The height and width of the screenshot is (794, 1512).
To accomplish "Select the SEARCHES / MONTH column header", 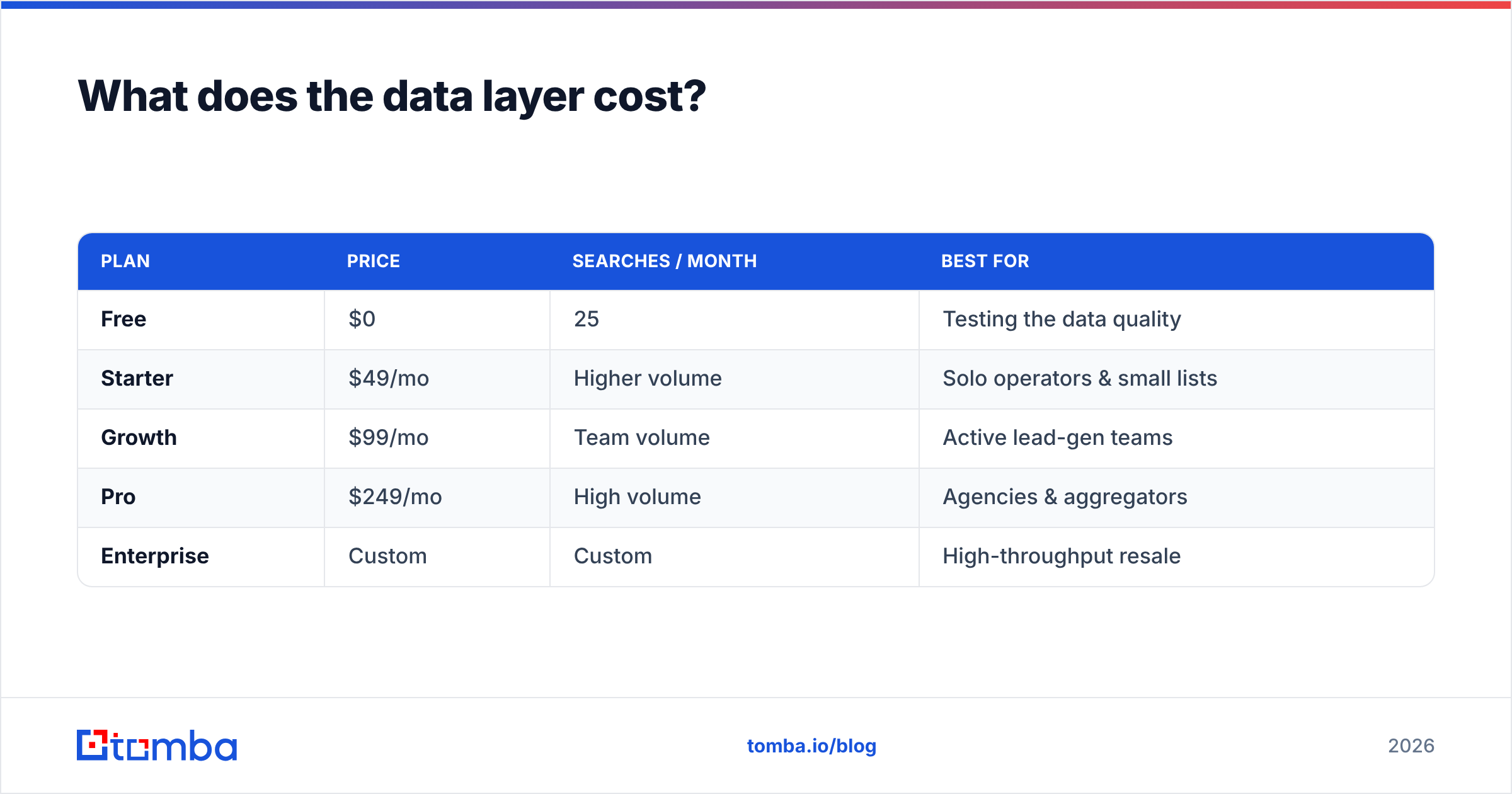I will [734, 261].
